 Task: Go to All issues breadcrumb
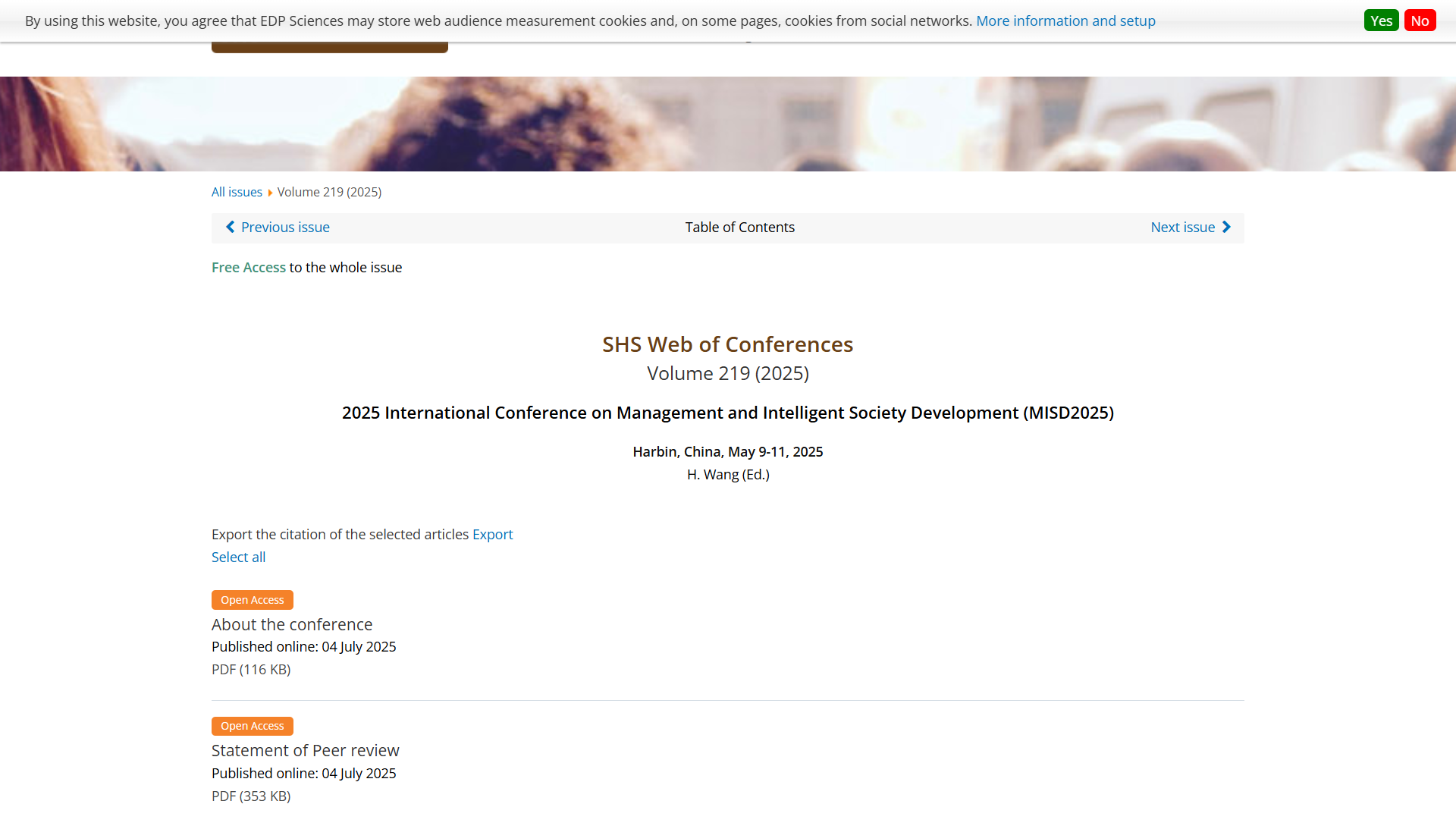pos(237,192)
